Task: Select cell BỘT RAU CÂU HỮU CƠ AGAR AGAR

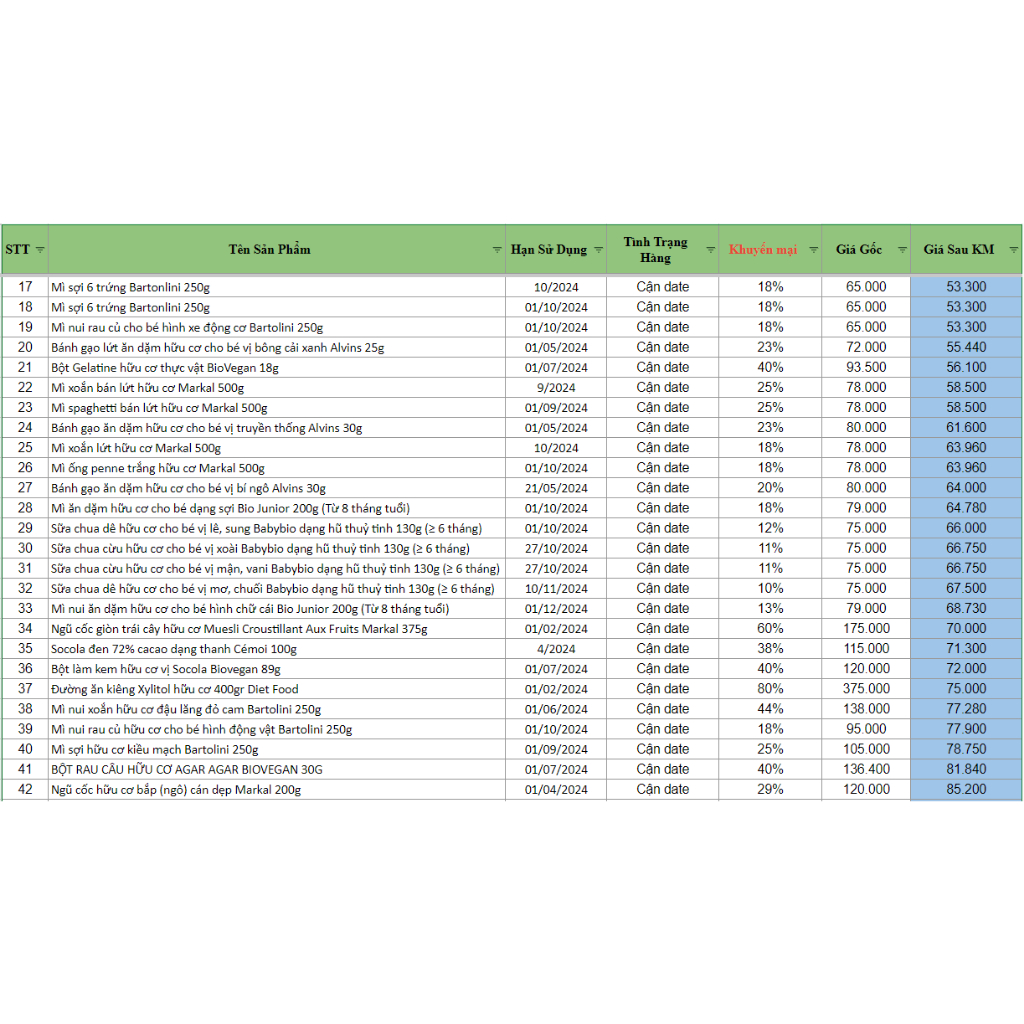Action: (276, 769)
